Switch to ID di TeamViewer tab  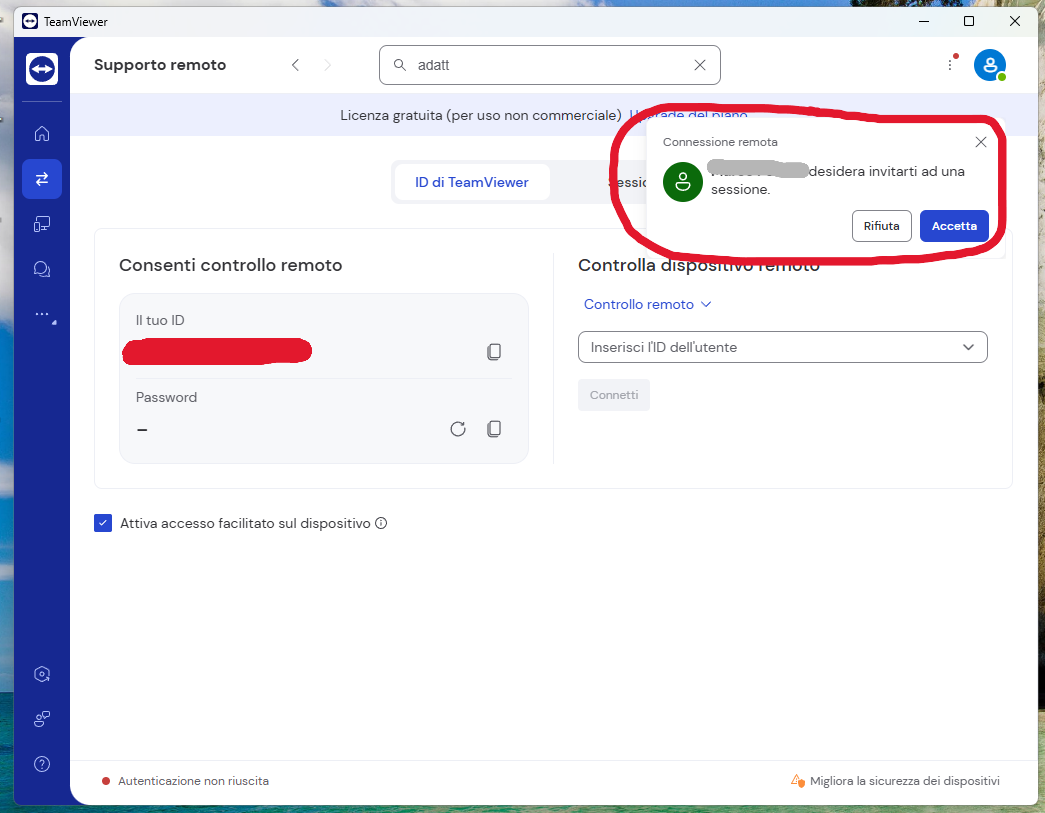point(472,182)
